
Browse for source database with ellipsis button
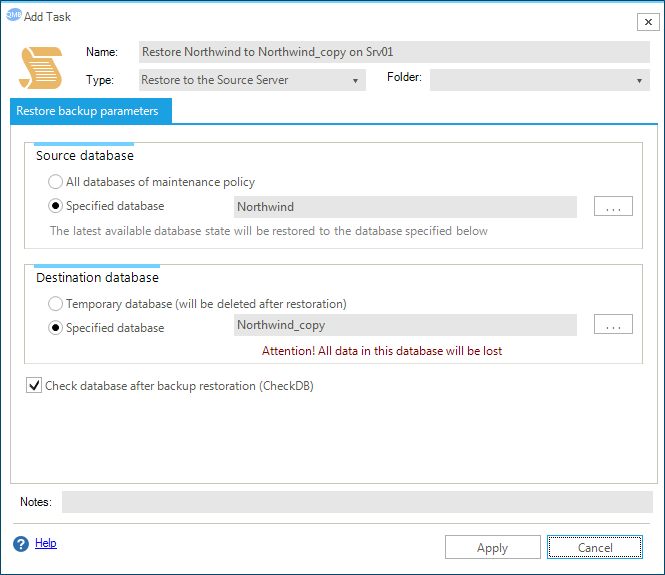pos(613,207)
